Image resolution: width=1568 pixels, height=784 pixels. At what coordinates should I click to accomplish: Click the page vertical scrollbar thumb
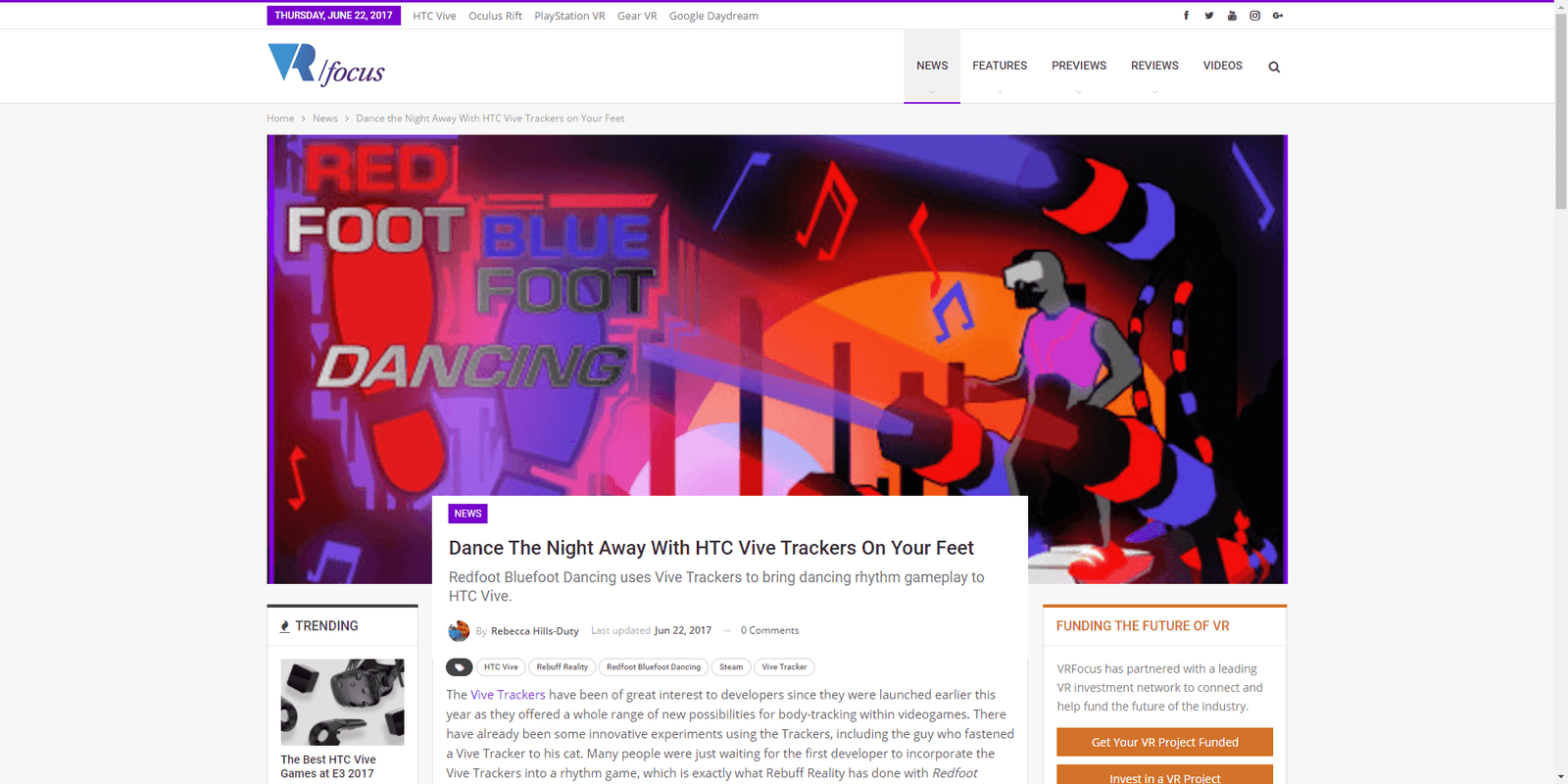pyautogui.click(x=1561, y=110)
